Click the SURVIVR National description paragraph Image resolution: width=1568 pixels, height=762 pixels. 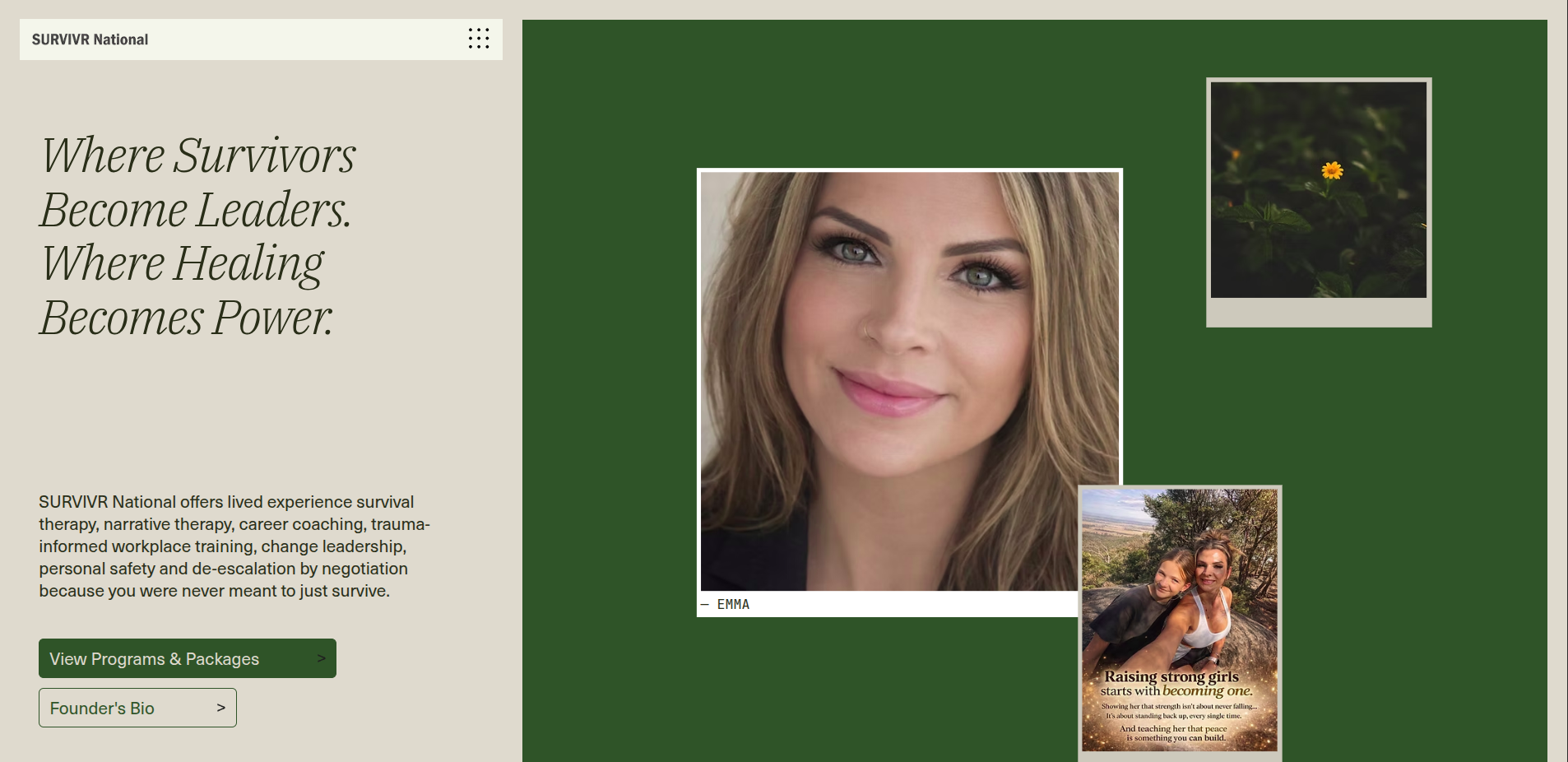coord(234,546)
